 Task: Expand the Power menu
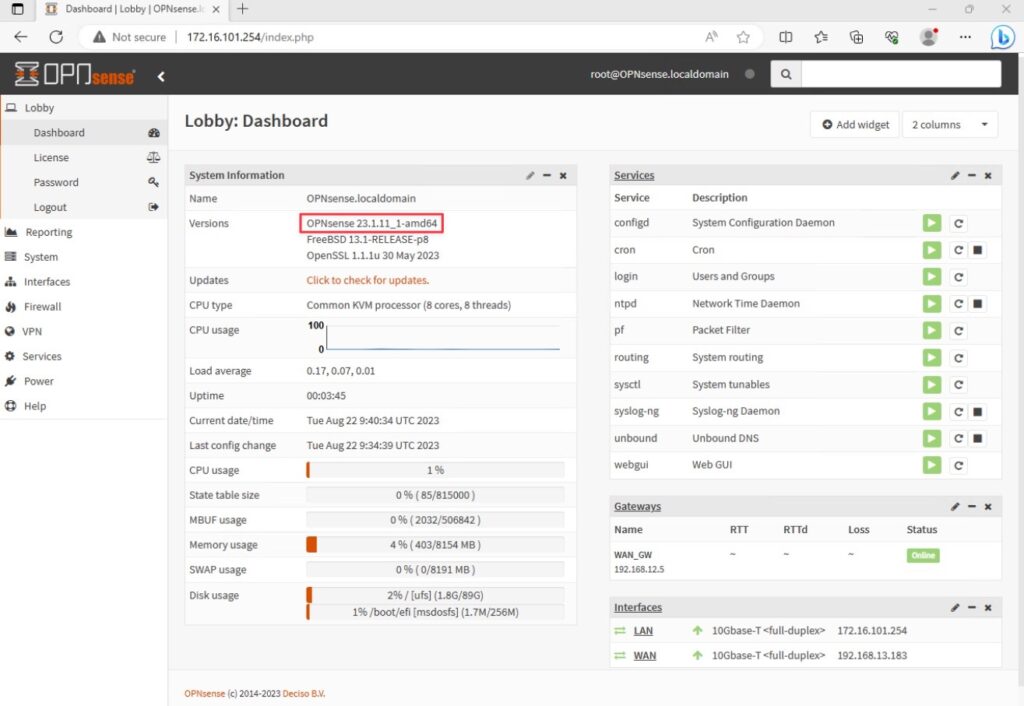tap(84, 381)
